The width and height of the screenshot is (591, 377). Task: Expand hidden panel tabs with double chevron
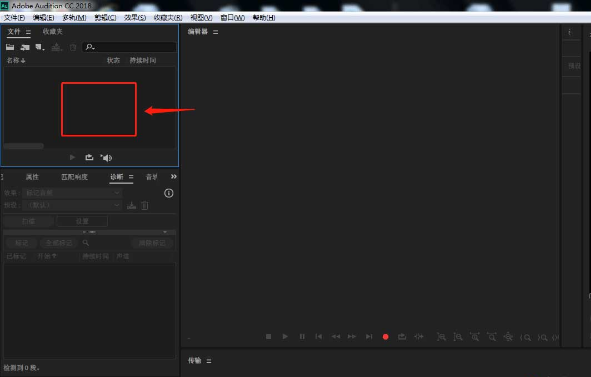coord(173,176)
